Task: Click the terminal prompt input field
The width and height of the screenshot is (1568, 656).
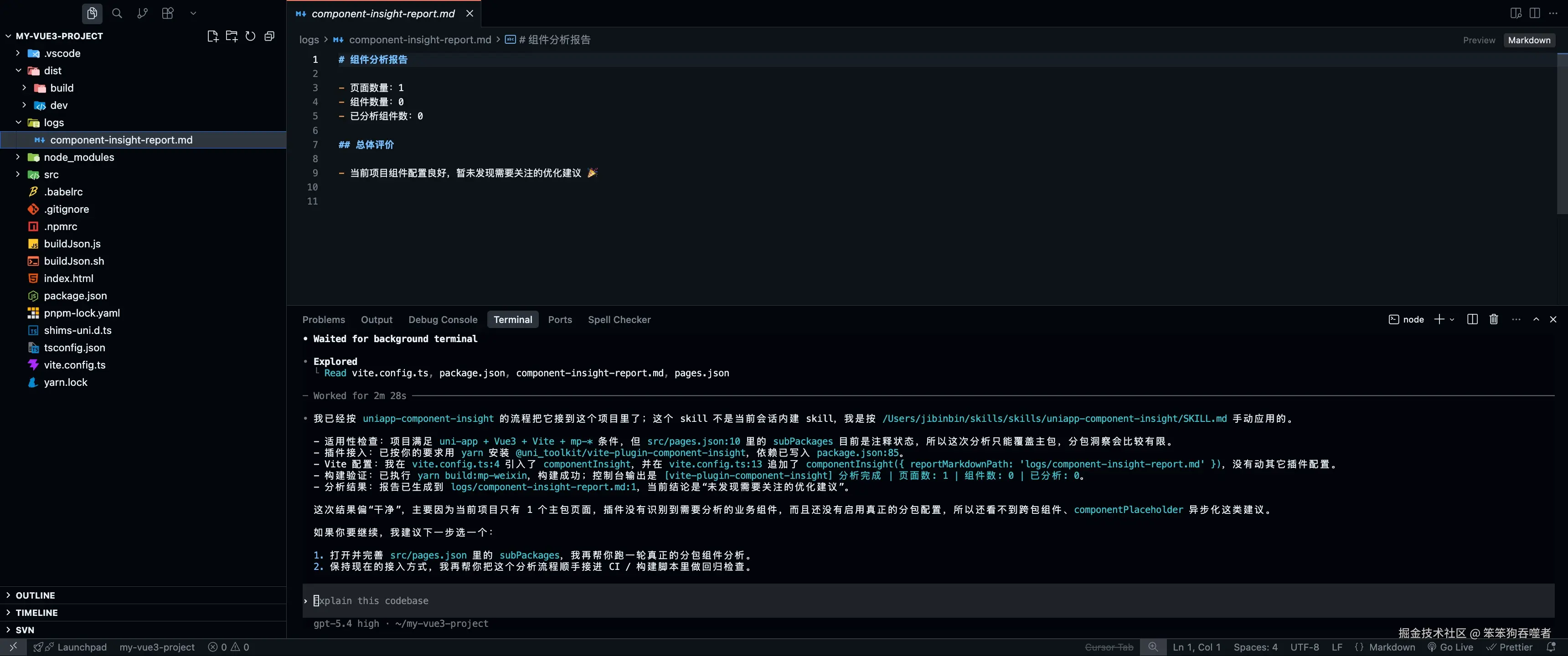Action: pos(730,600)
